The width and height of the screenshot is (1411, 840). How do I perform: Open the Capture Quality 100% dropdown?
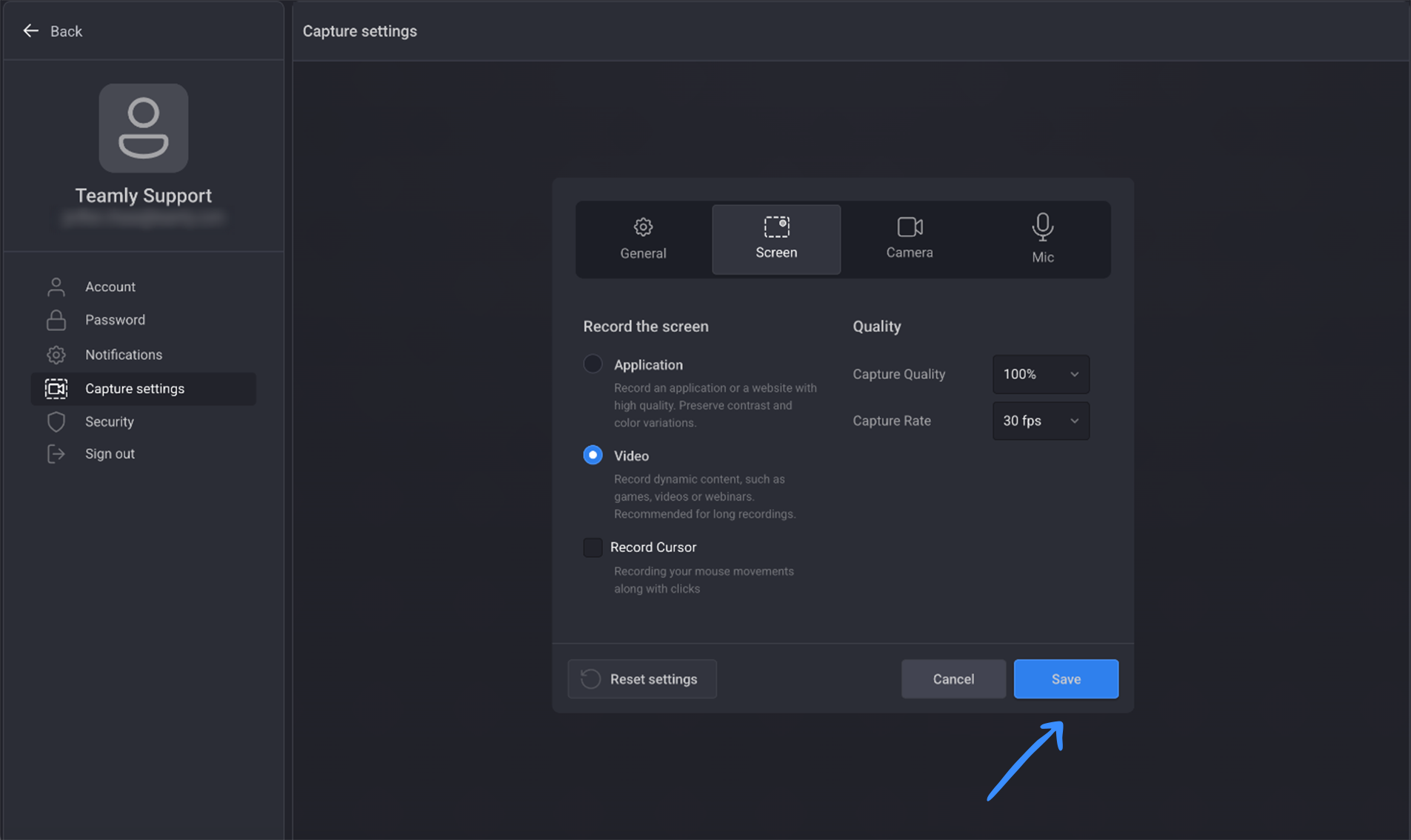pos(1041,374)
